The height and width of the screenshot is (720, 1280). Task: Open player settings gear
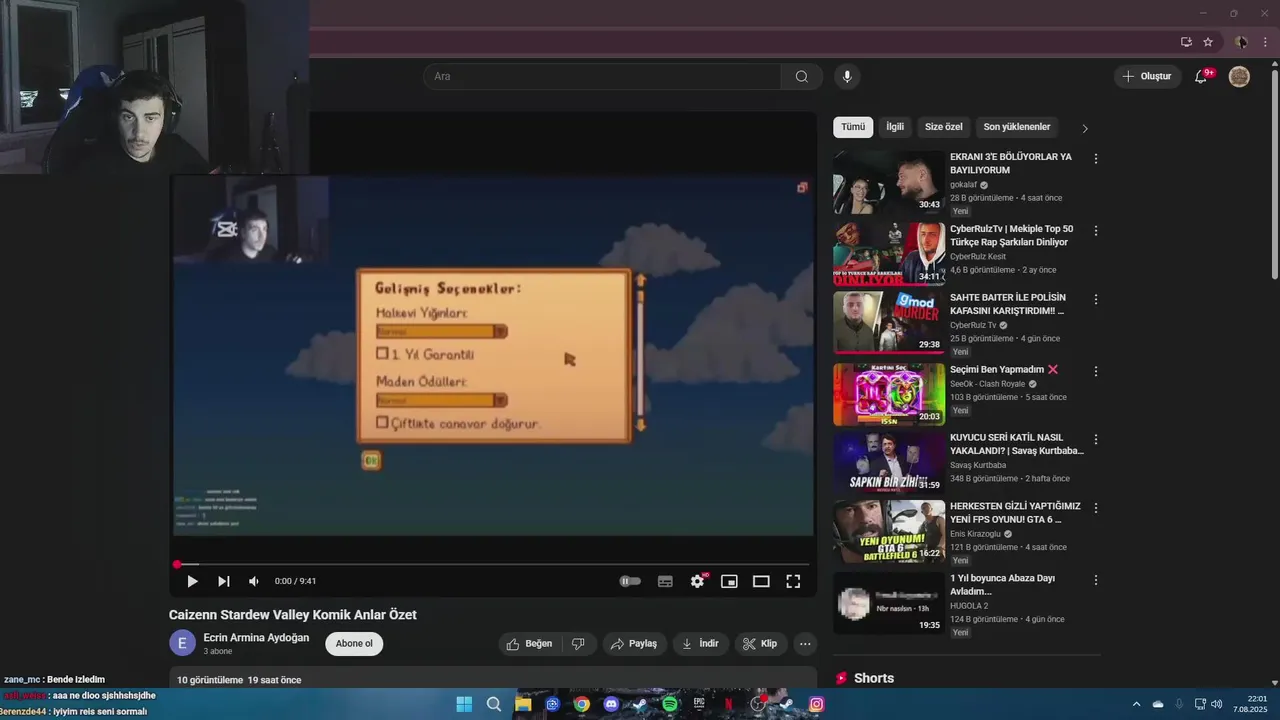coord(698,581)
